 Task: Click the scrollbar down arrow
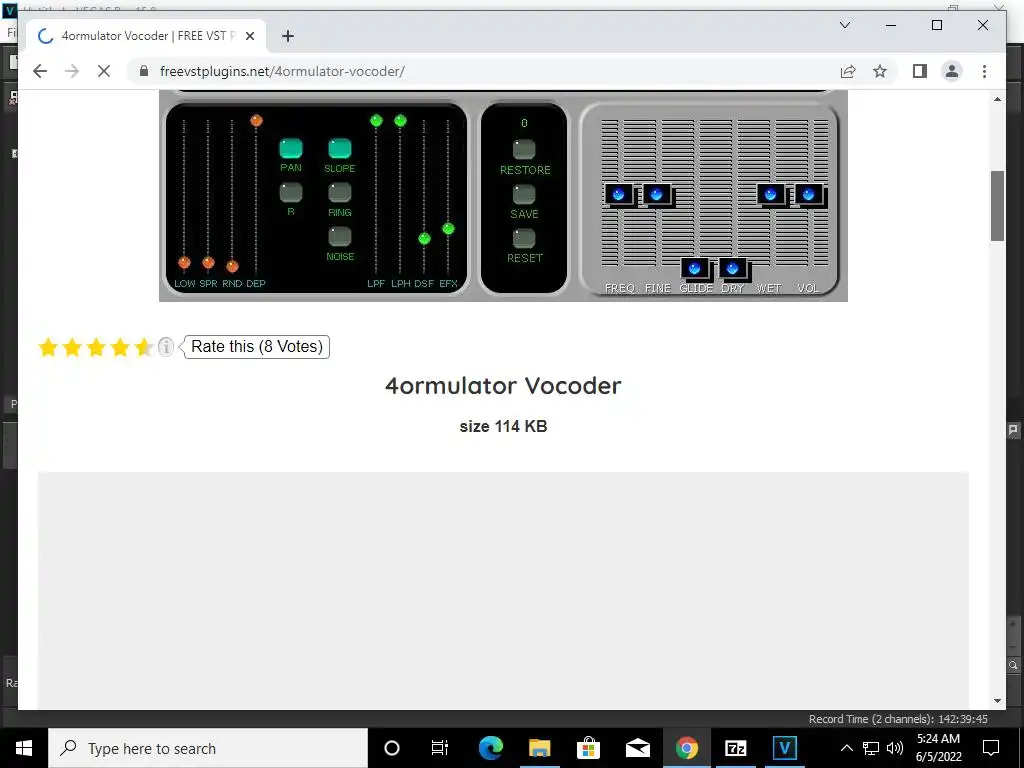tap(997, 701)
